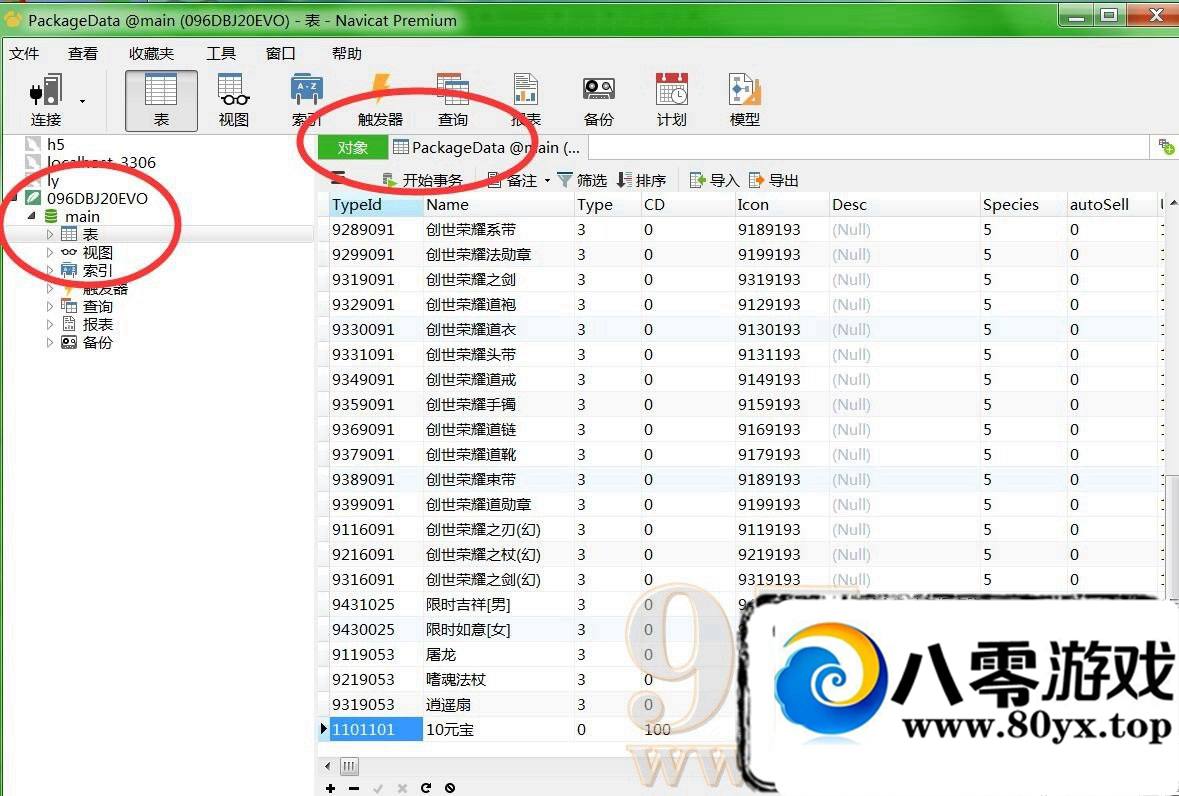Open the 连接 dropdown arrow
1179x796 pixels.
coord(83,101)
